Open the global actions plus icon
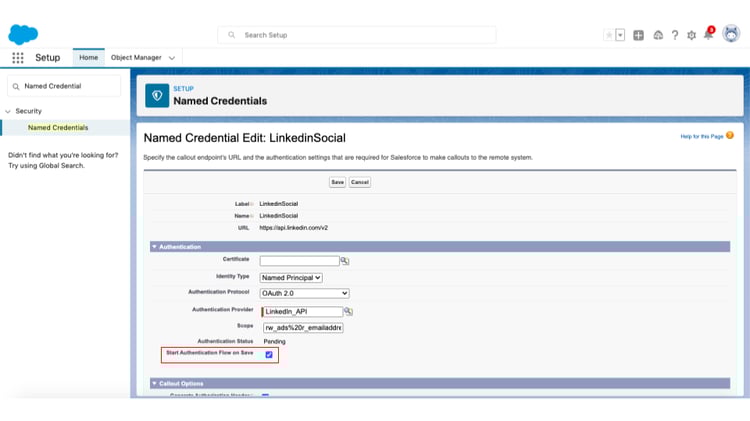Viewport: 750px width, 421px height. [x=639, y=35]
